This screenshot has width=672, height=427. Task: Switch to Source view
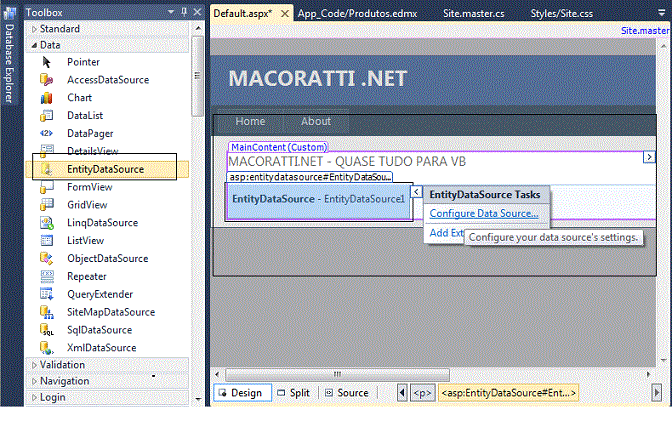[347, 393]
